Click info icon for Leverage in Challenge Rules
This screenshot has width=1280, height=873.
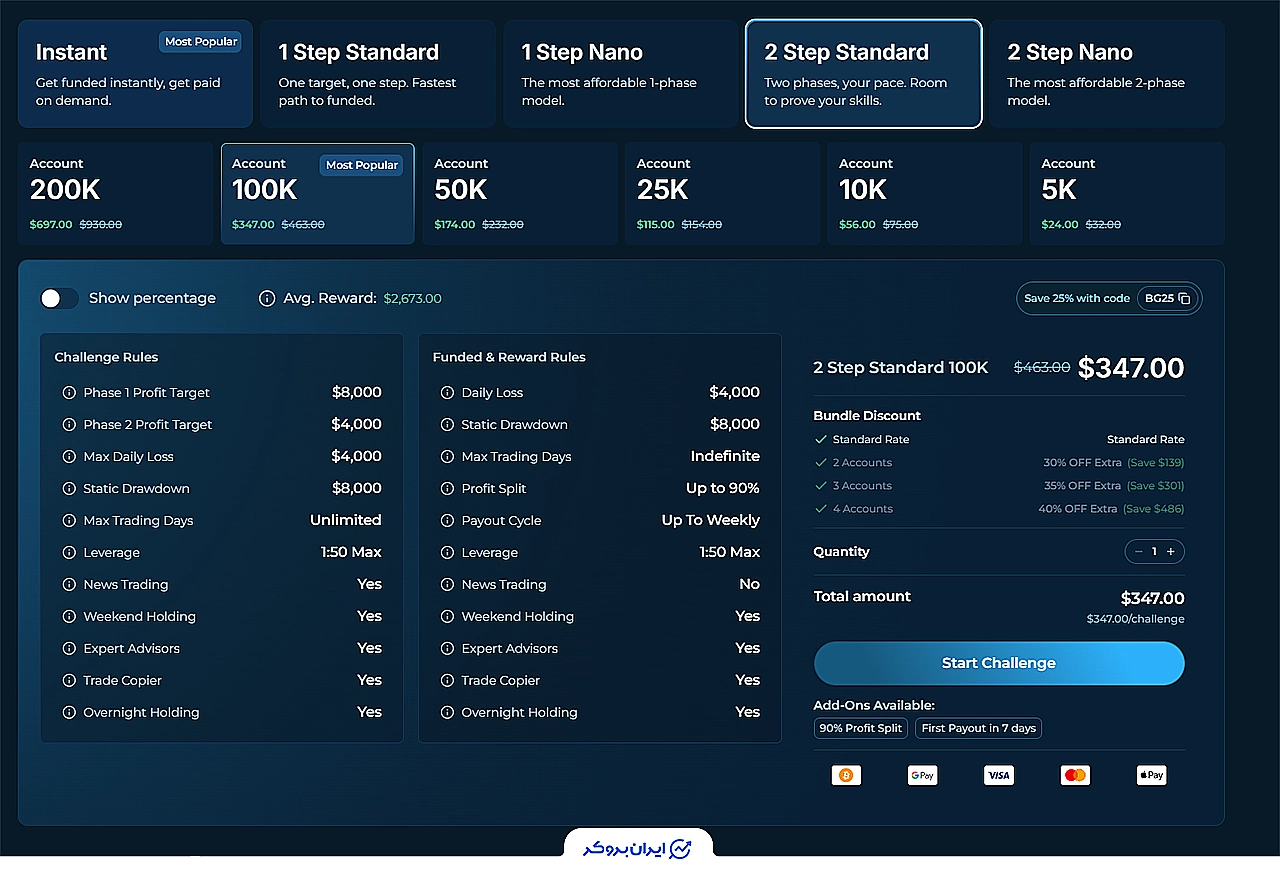[x=69, y=553]
